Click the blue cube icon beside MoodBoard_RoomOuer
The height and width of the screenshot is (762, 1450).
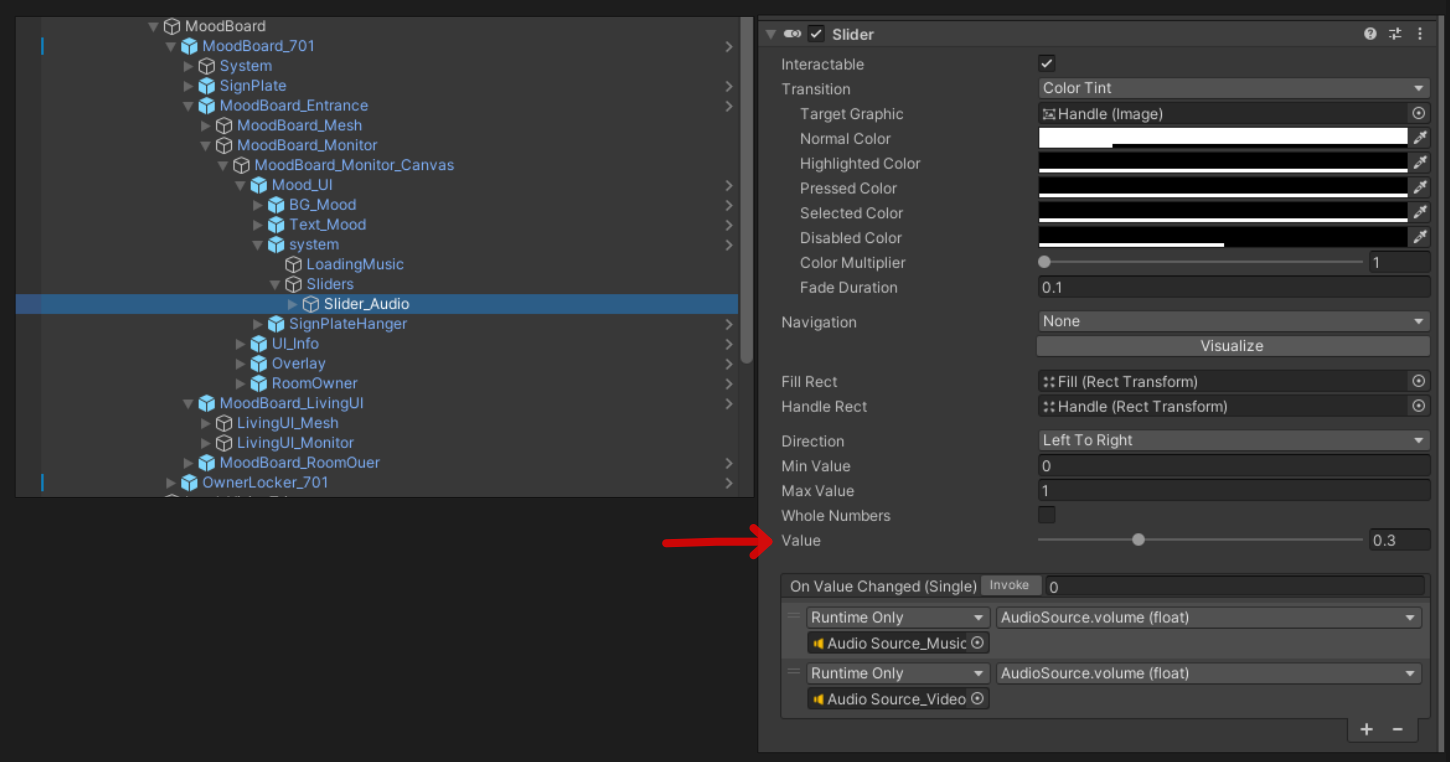[x=207, y=463]
